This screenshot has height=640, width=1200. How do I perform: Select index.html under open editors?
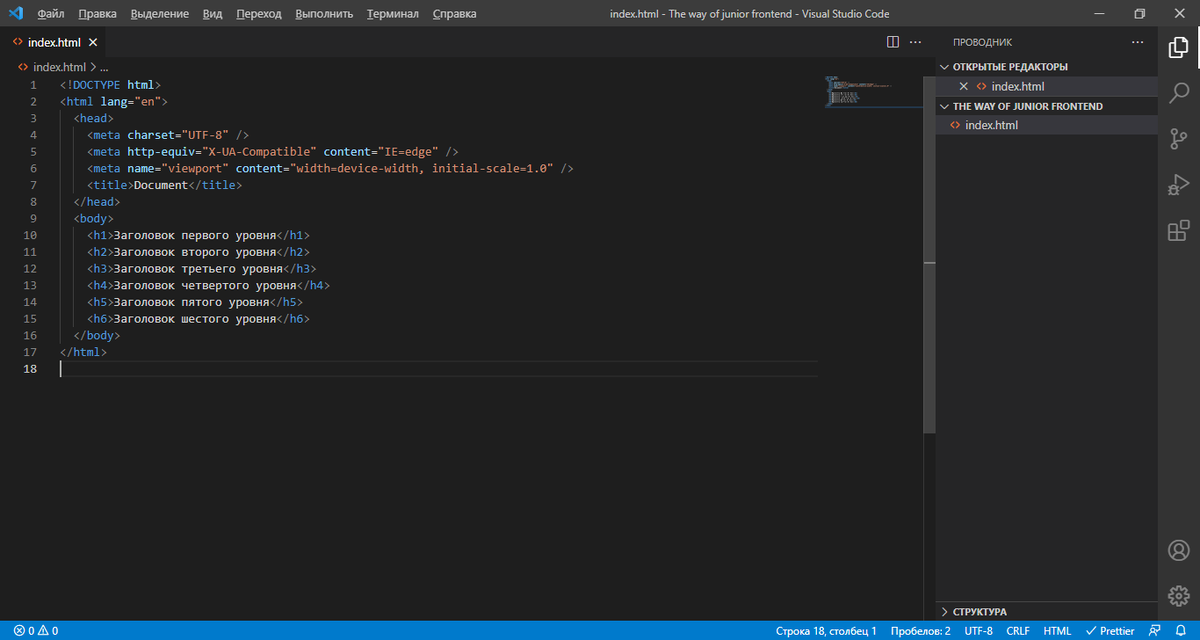[x=1018, y=86]
